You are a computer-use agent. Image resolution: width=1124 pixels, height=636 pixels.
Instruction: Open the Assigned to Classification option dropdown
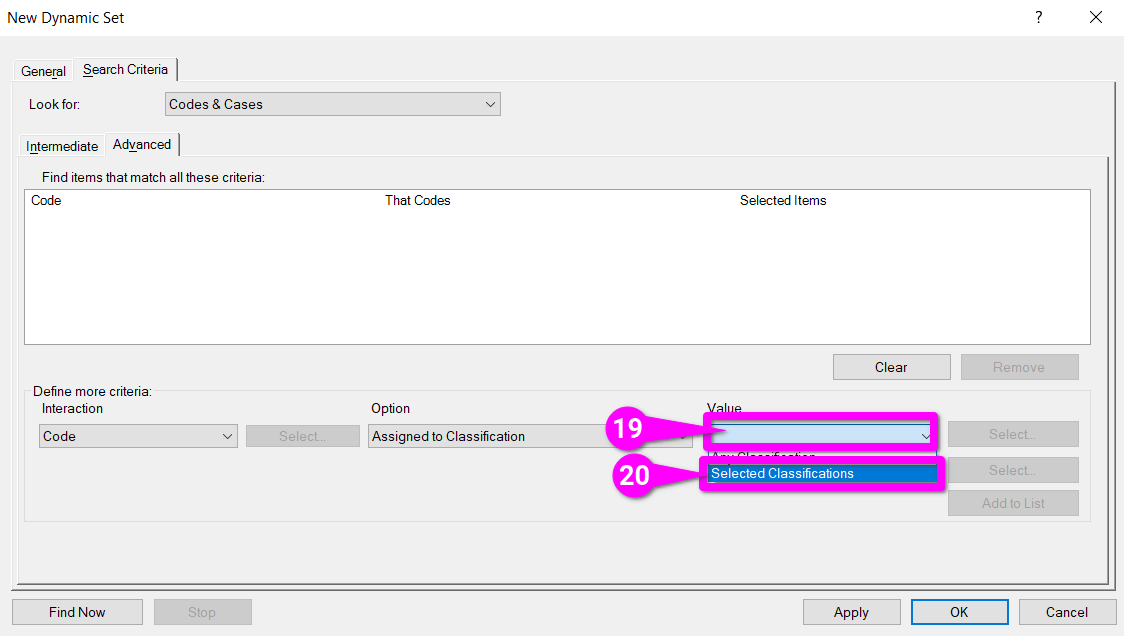click(x=520, y=436)
